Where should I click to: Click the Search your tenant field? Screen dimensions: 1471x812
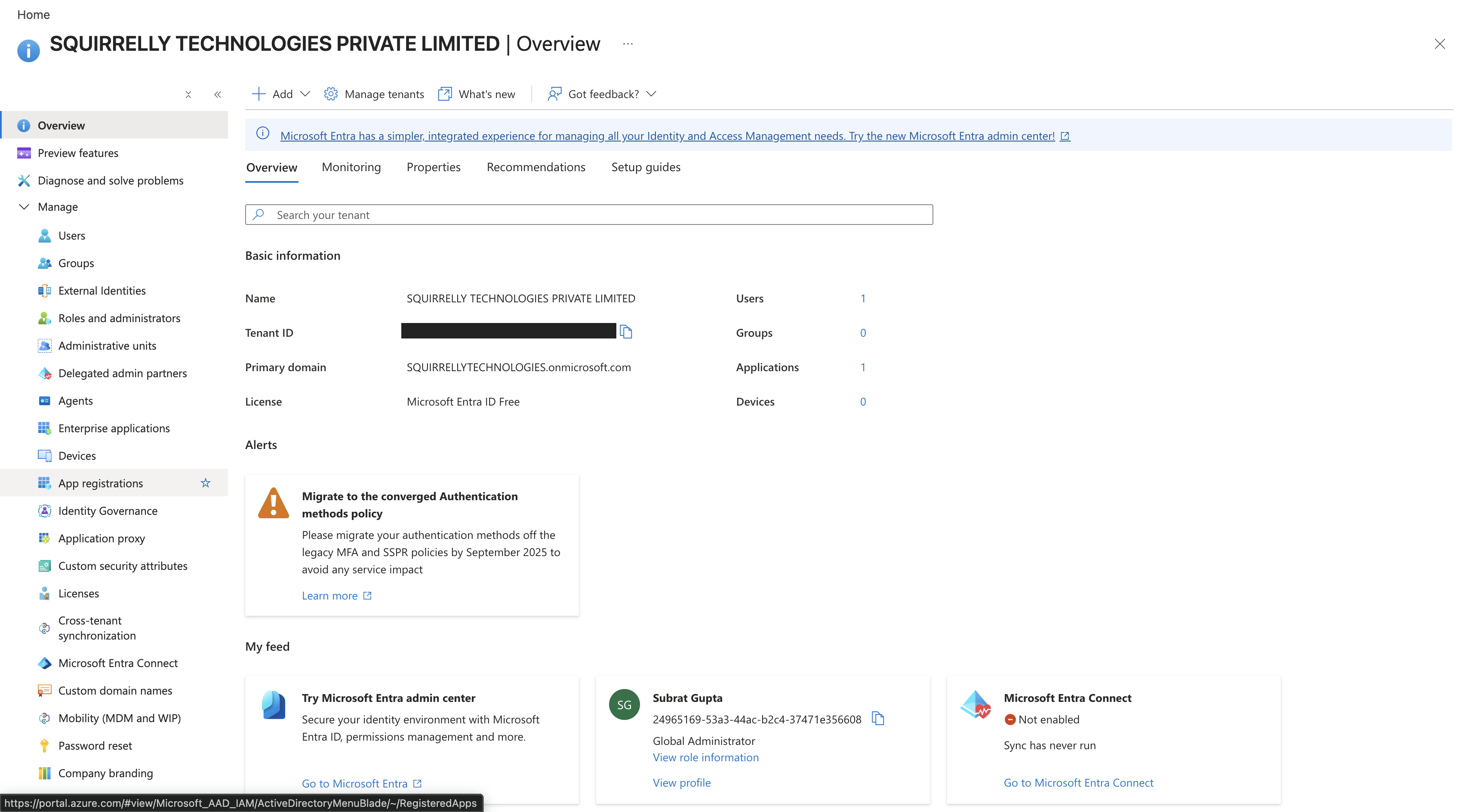click(x=589, y=215)
